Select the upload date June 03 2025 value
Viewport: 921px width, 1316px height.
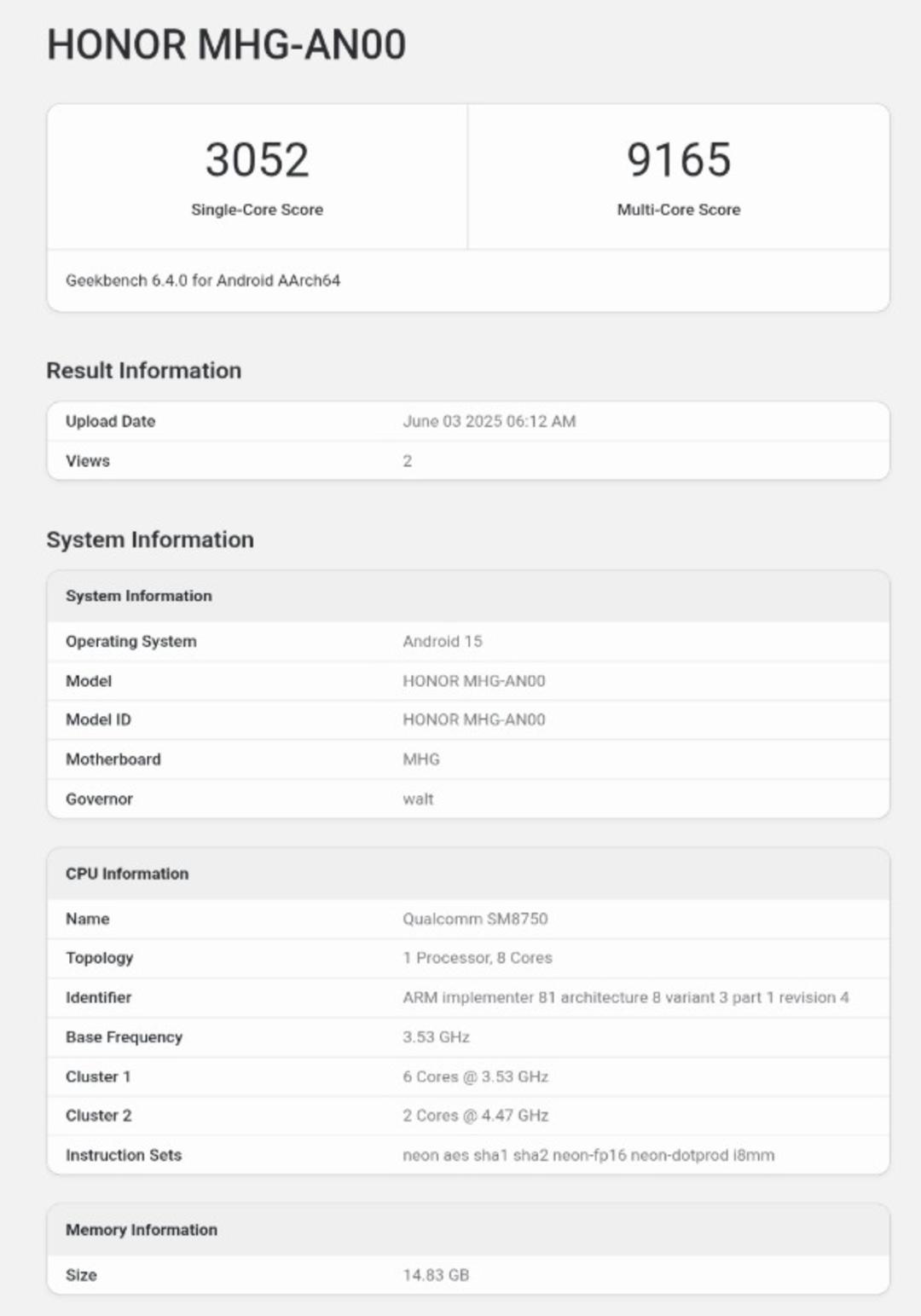489,421
